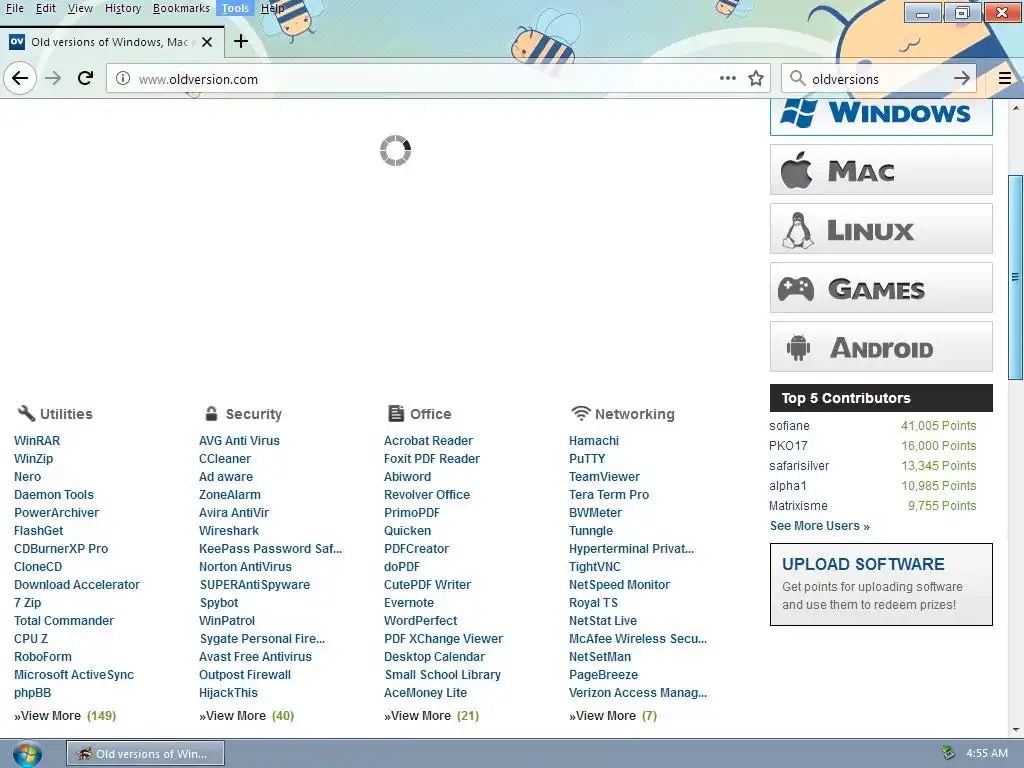Image resolution: width=1024 pixels, height=768 pixels.
Task: View More Utilities (149)
Action: (x=65, y=716)
